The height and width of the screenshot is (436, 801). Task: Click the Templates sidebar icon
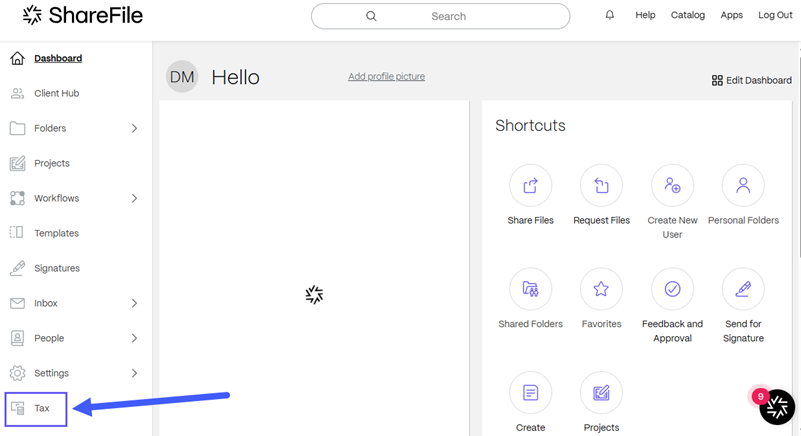17,233
